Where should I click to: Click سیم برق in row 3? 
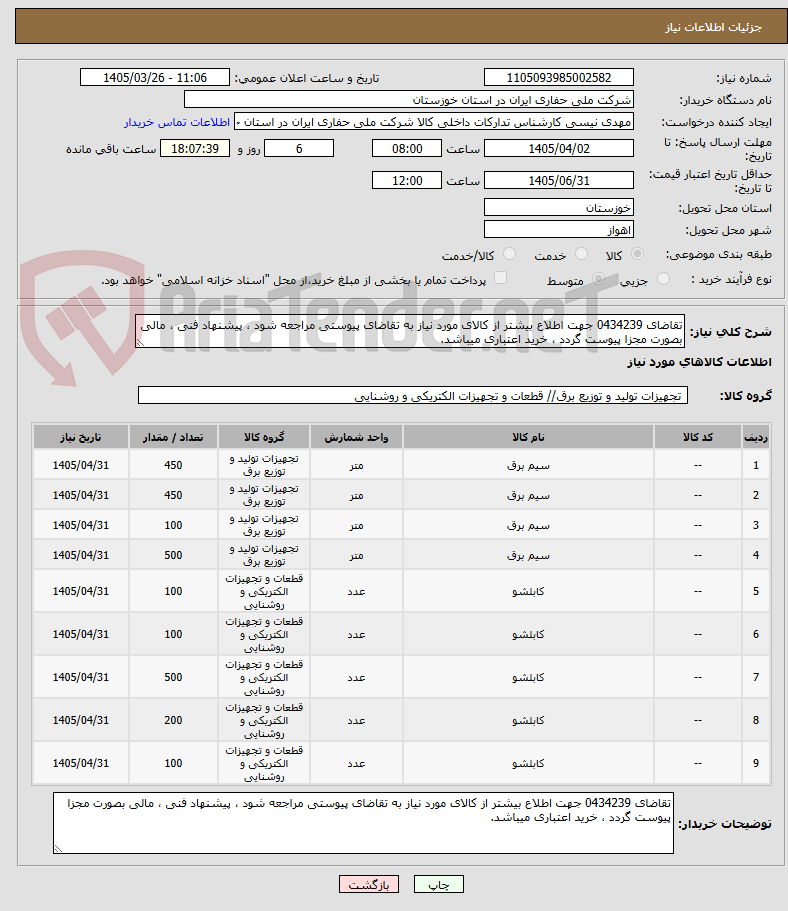pyautogui.click(x=528, y=525)
